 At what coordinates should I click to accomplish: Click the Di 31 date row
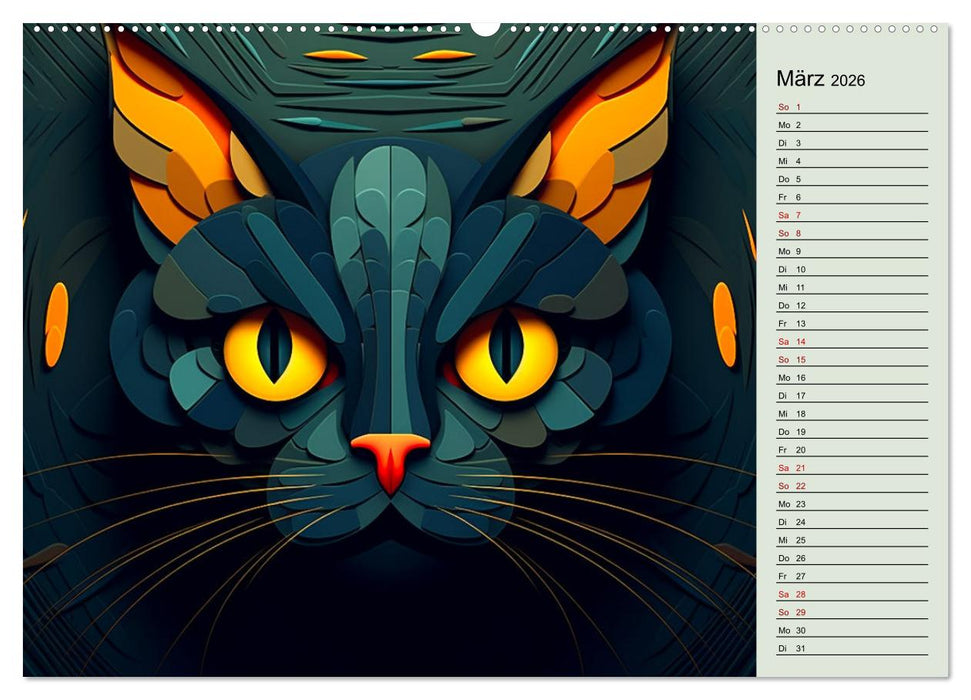[x=851, y=648]
